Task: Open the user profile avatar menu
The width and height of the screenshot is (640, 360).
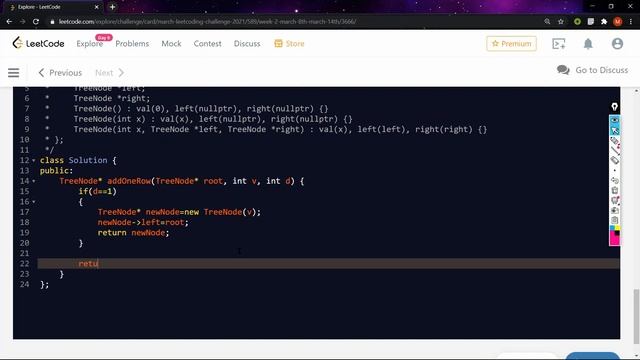Action: tap(617, 44)
